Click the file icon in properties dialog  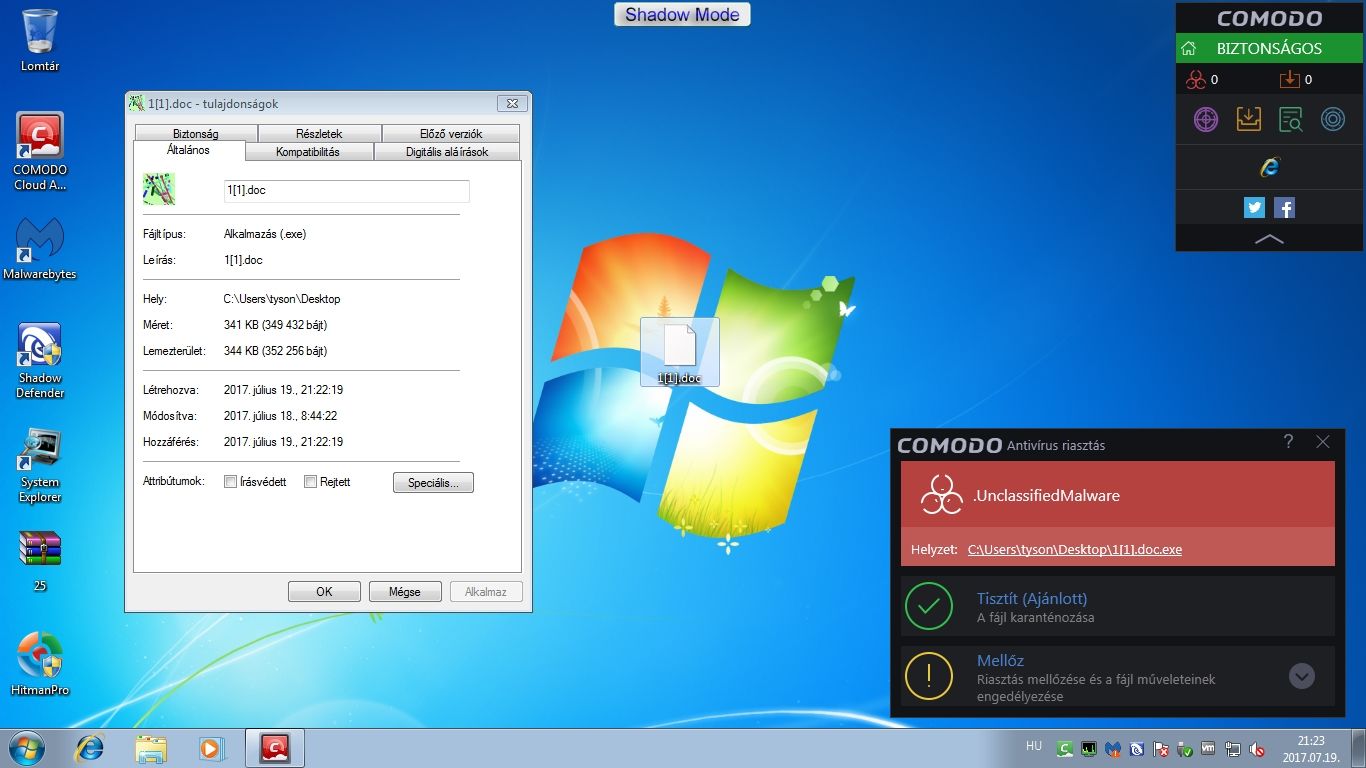159,188
